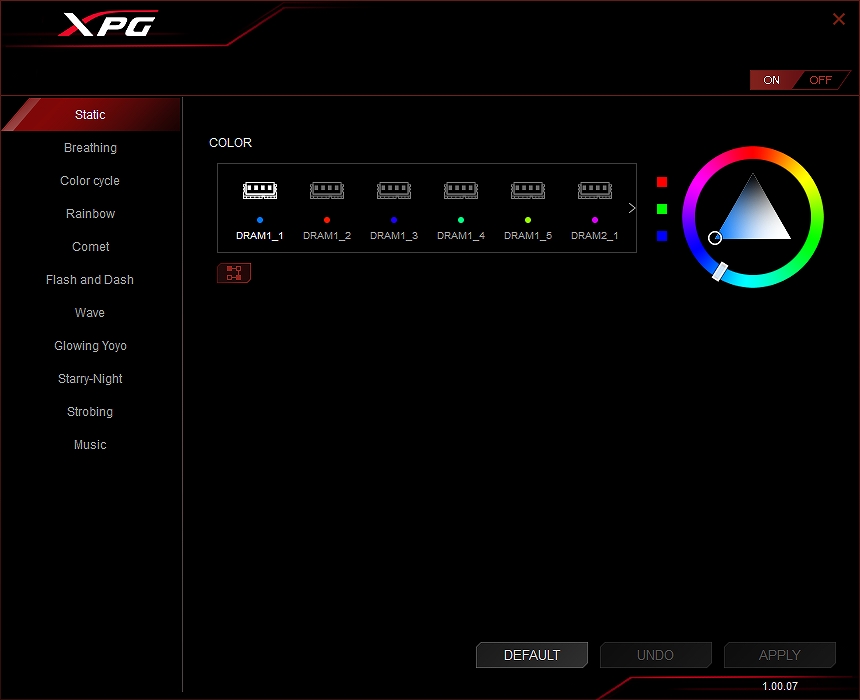Activate the Wave effect
The height and width of the screenshot is (700, 860).
click(90, 312)
